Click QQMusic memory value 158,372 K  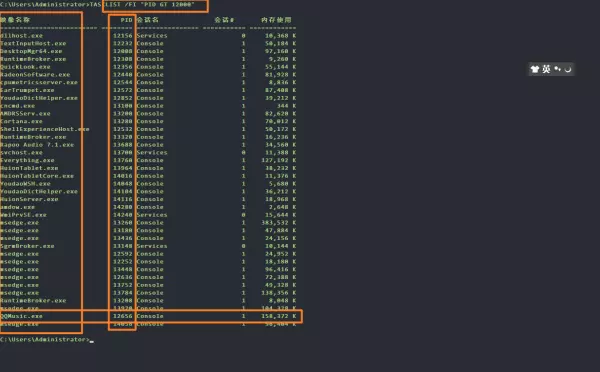click(x=279, y=316)
